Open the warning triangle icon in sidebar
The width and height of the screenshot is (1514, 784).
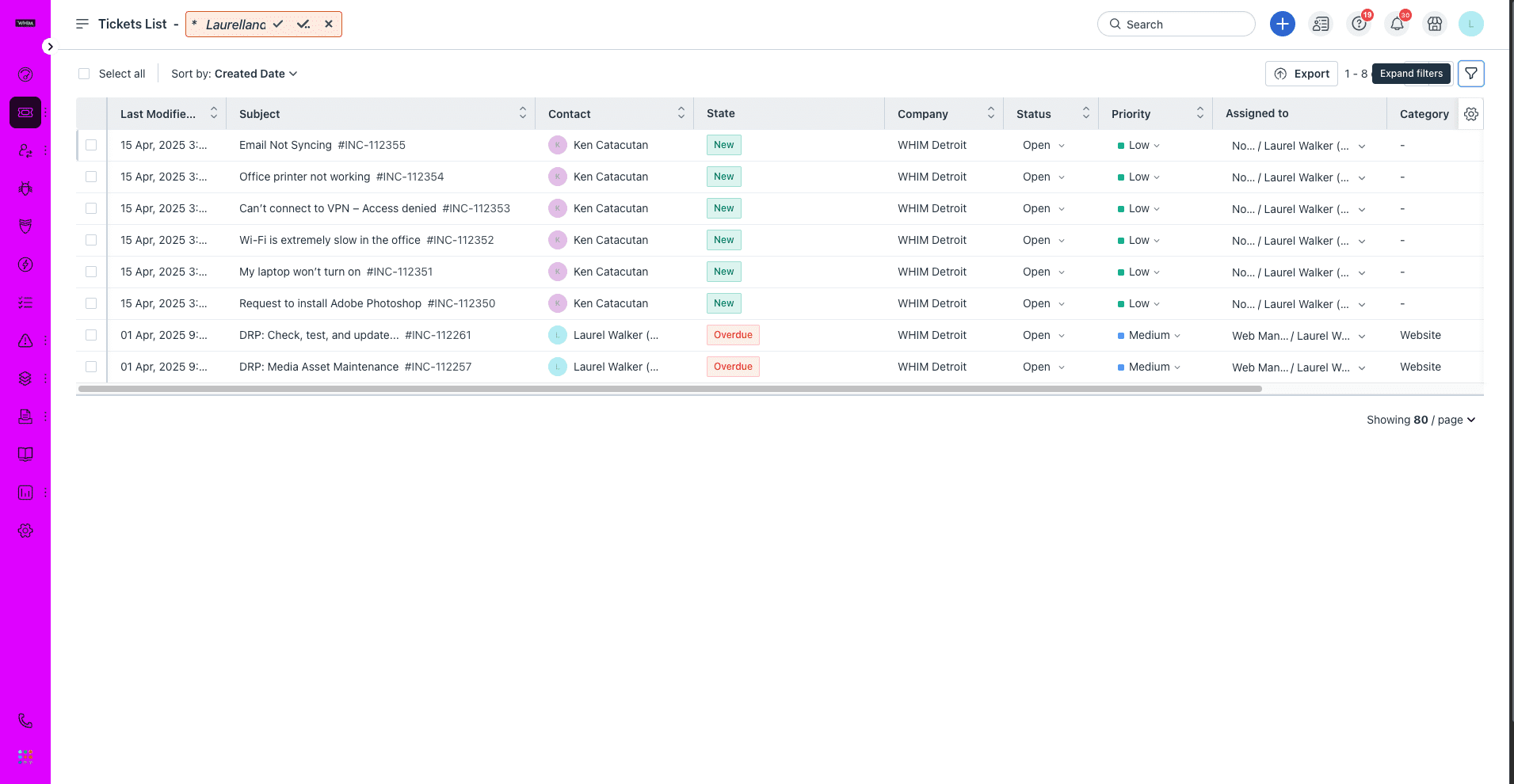click(x=25, y=341)
